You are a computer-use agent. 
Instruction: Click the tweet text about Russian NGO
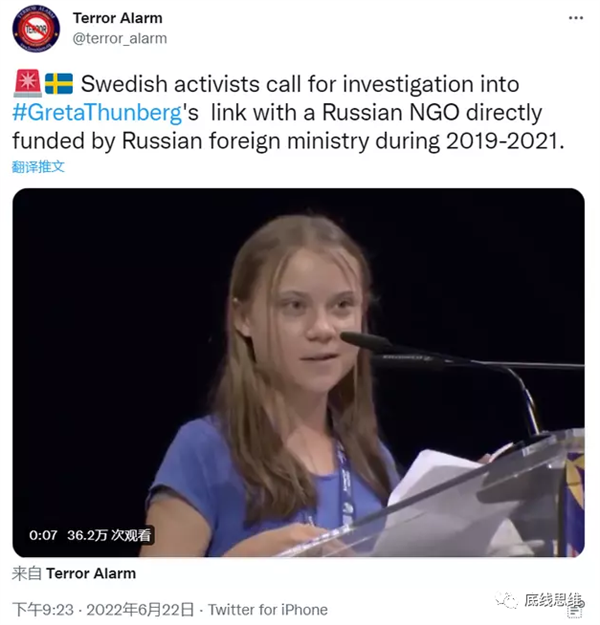click(288, 113)
